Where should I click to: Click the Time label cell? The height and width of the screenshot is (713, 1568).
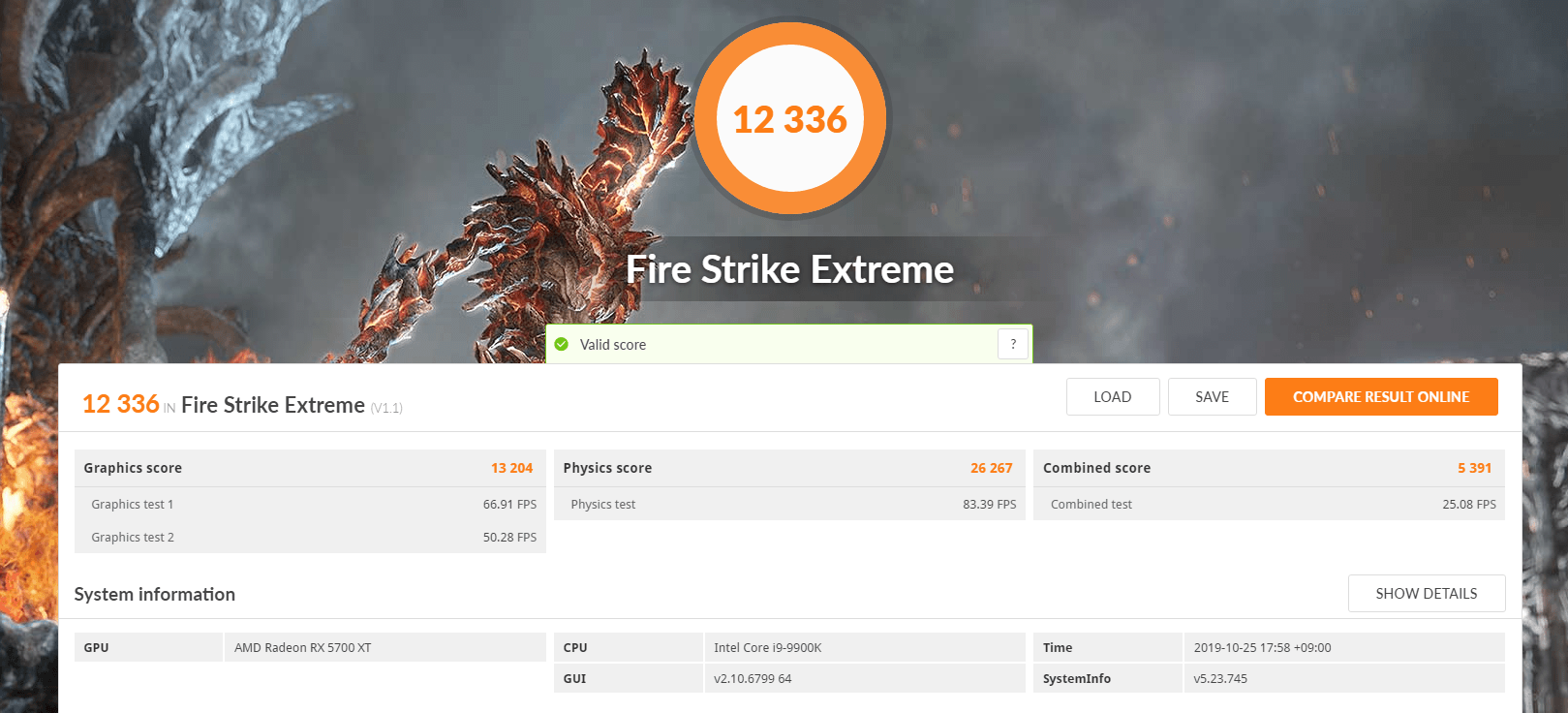click(x=1108, y=647)
